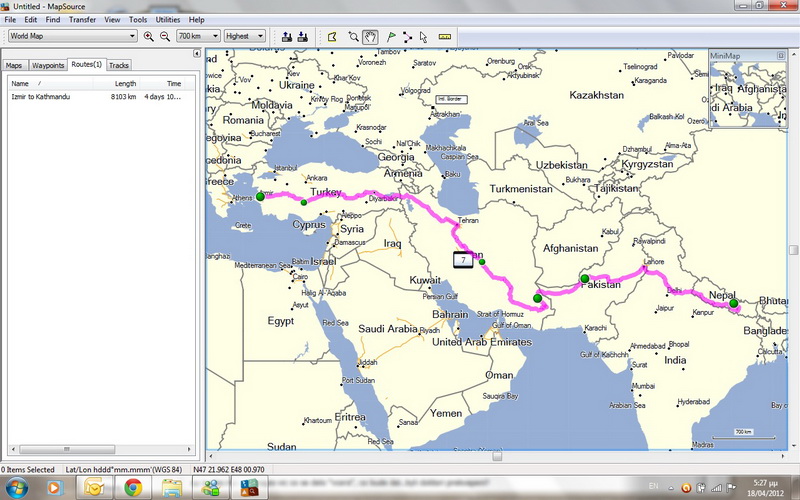Open the Transfer menu
This screenshot has height=500, width=800.
[83, 19]
